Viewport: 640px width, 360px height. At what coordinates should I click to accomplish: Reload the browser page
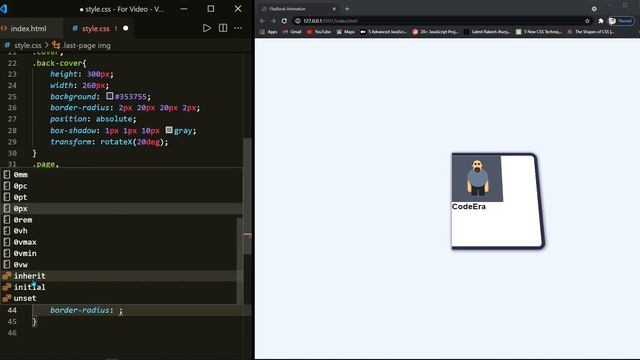[x=284, y=21]
